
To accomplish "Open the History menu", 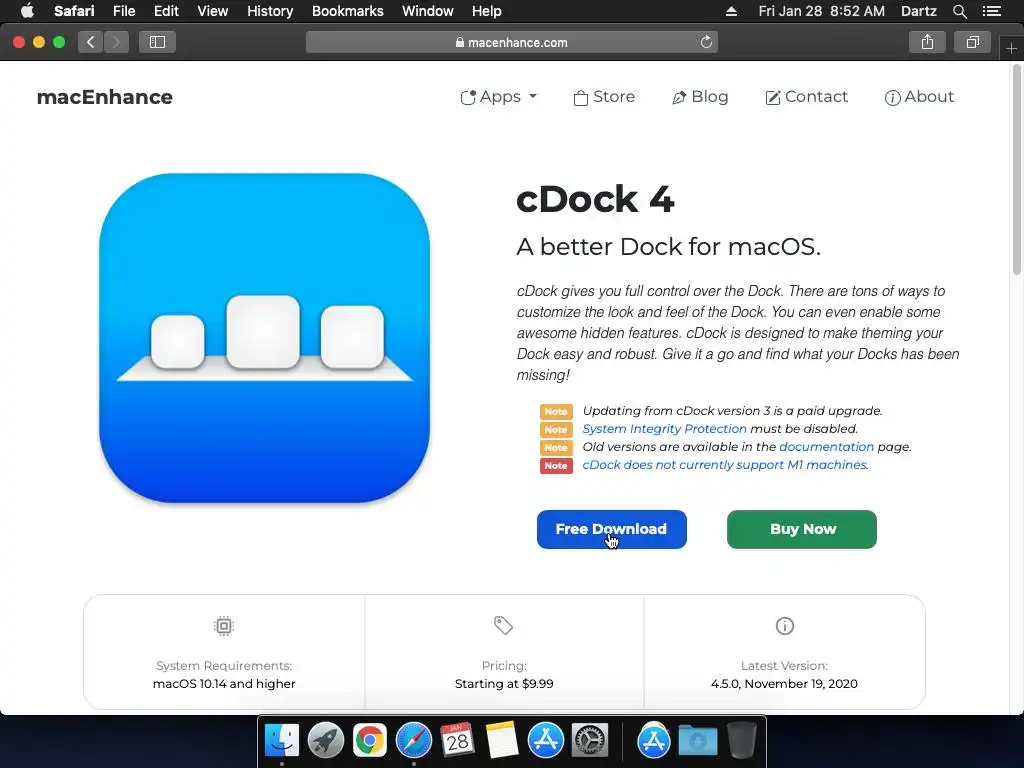I will 270,11.
